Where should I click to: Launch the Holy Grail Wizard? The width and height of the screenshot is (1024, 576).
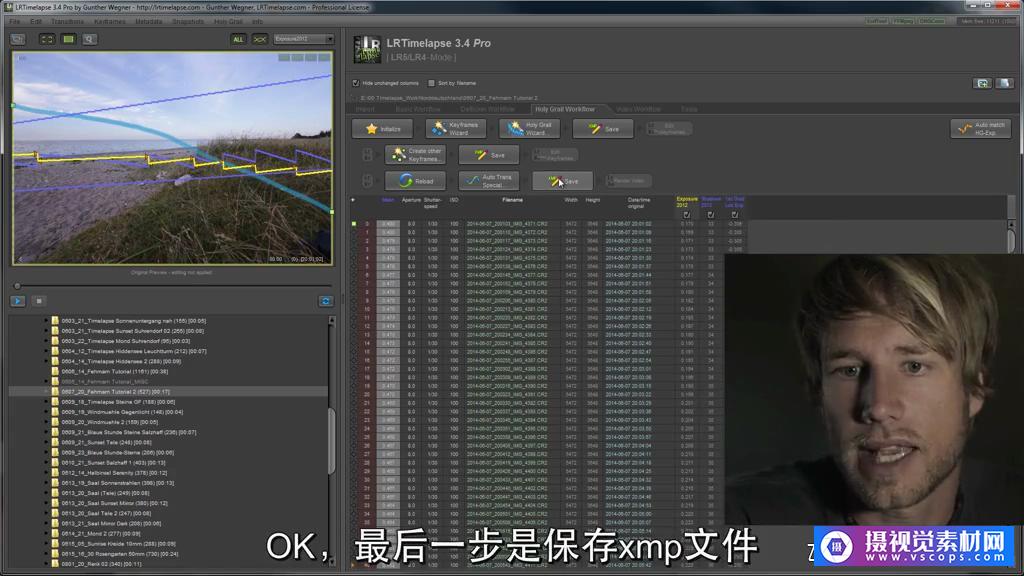pyautogui.click(x=530, y=129)
